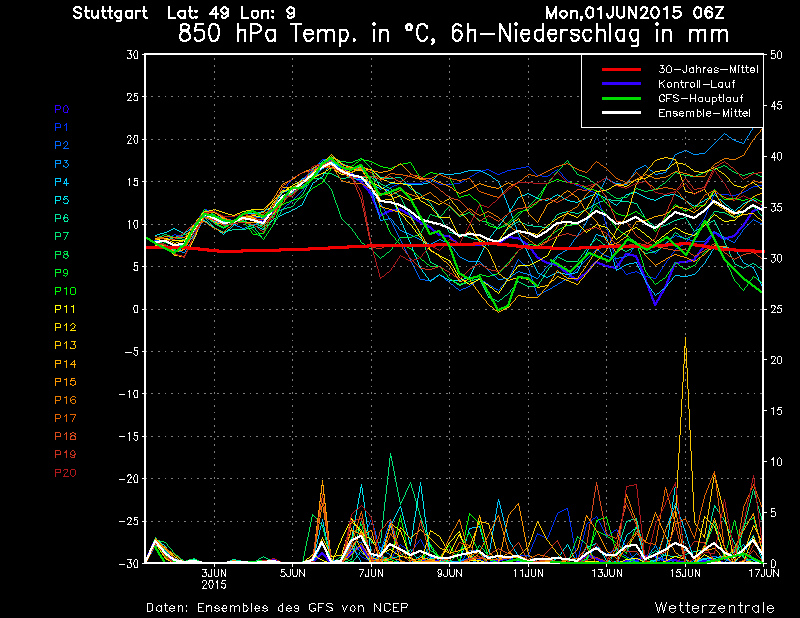Click the 50 value on right precipitation axis
800x618 pixels.
[x=776, y=55]
